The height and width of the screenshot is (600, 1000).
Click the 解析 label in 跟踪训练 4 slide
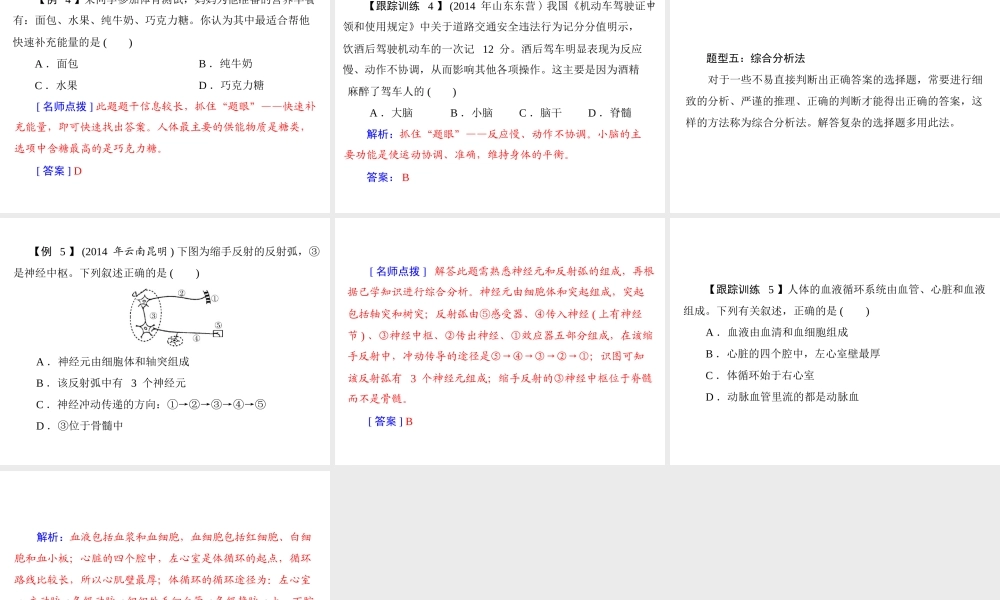380,135
